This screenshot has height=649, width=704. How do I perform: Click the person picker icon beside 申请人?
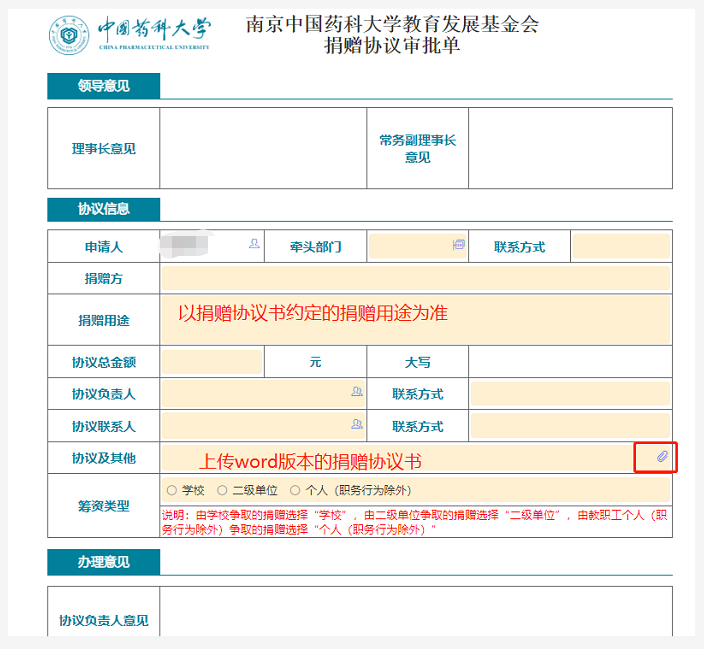tap(253, 244)
